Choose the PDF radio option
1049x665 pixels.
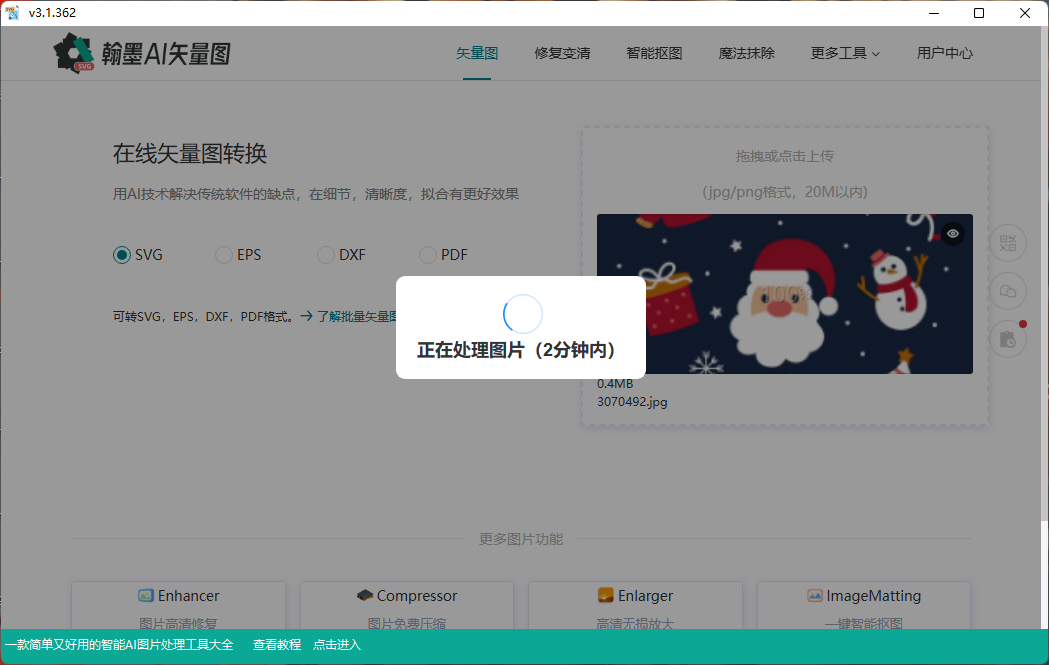428,255
